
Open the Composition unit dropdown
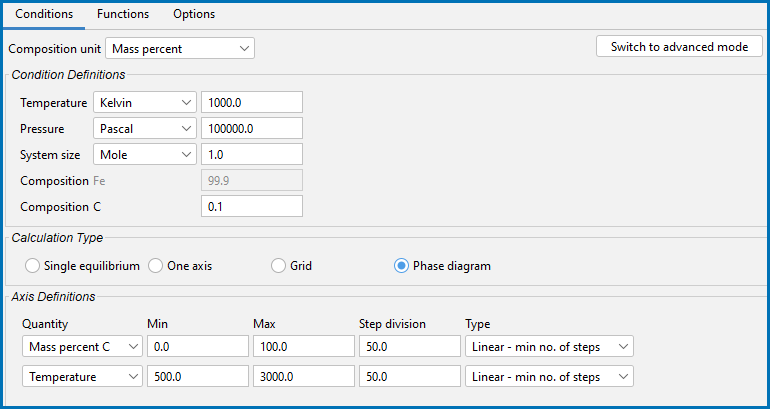[x=180, y=49]
